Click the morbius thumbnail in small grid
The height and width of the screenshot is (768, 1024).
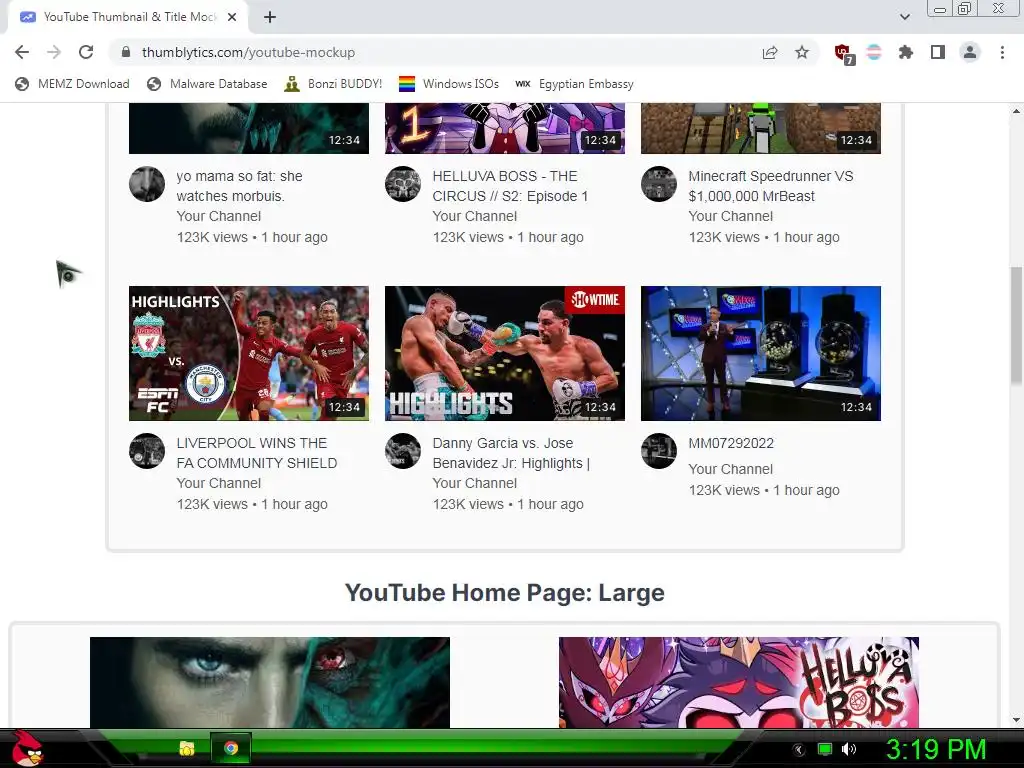[249, 128]
